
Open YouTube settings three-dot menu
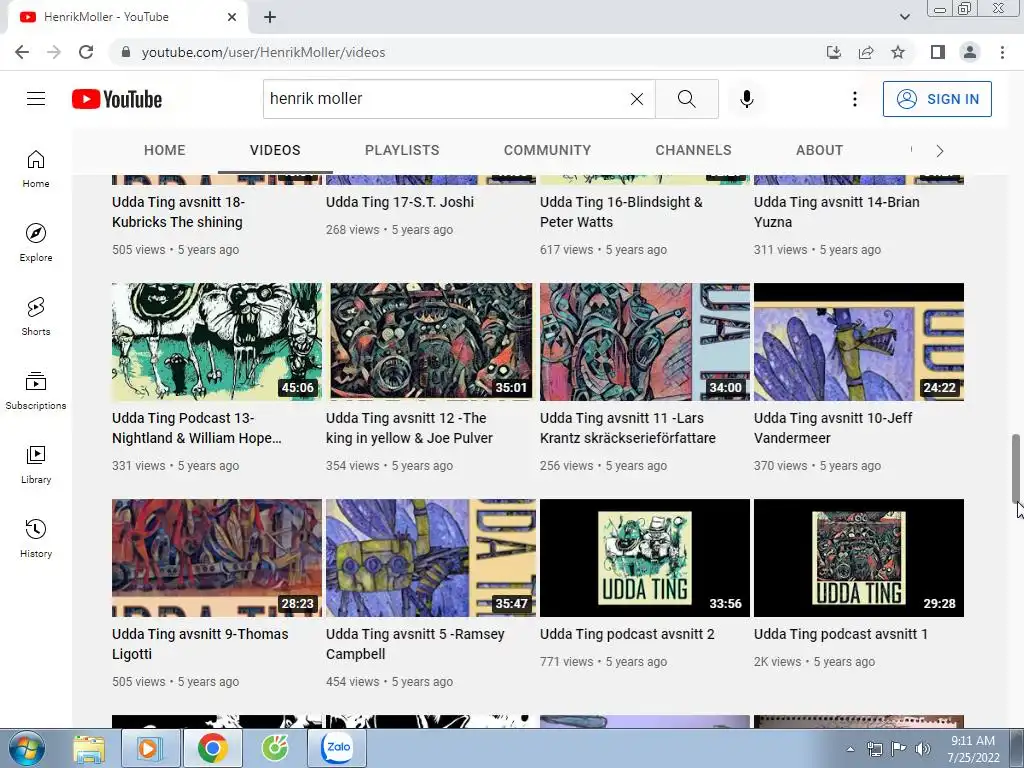click(x=854, y=99)
